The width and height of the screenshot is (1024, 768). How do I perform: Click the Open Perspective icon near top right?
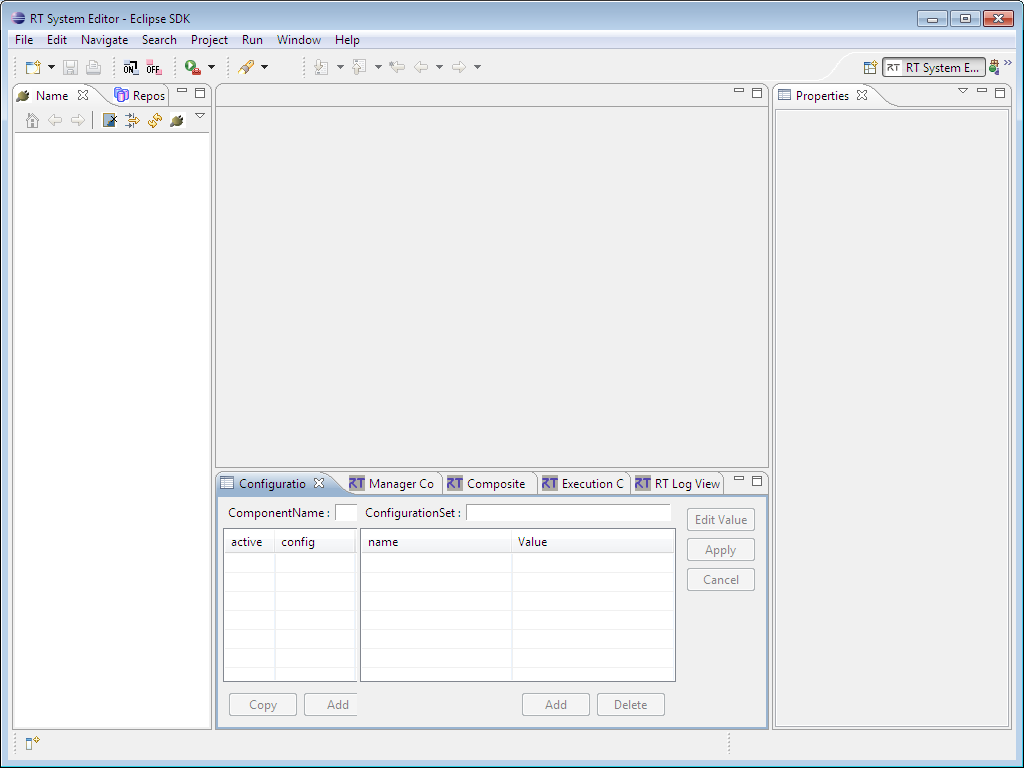tap(870, 67)
